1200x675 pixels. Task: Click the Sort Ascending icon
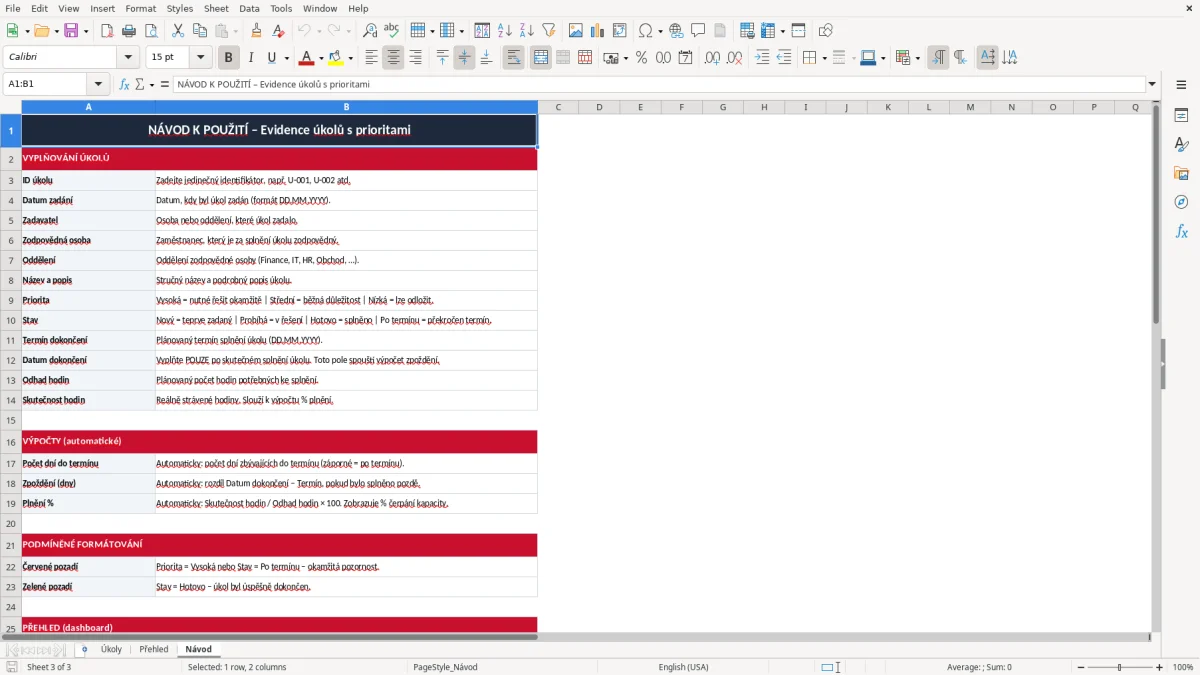point(505,31)
